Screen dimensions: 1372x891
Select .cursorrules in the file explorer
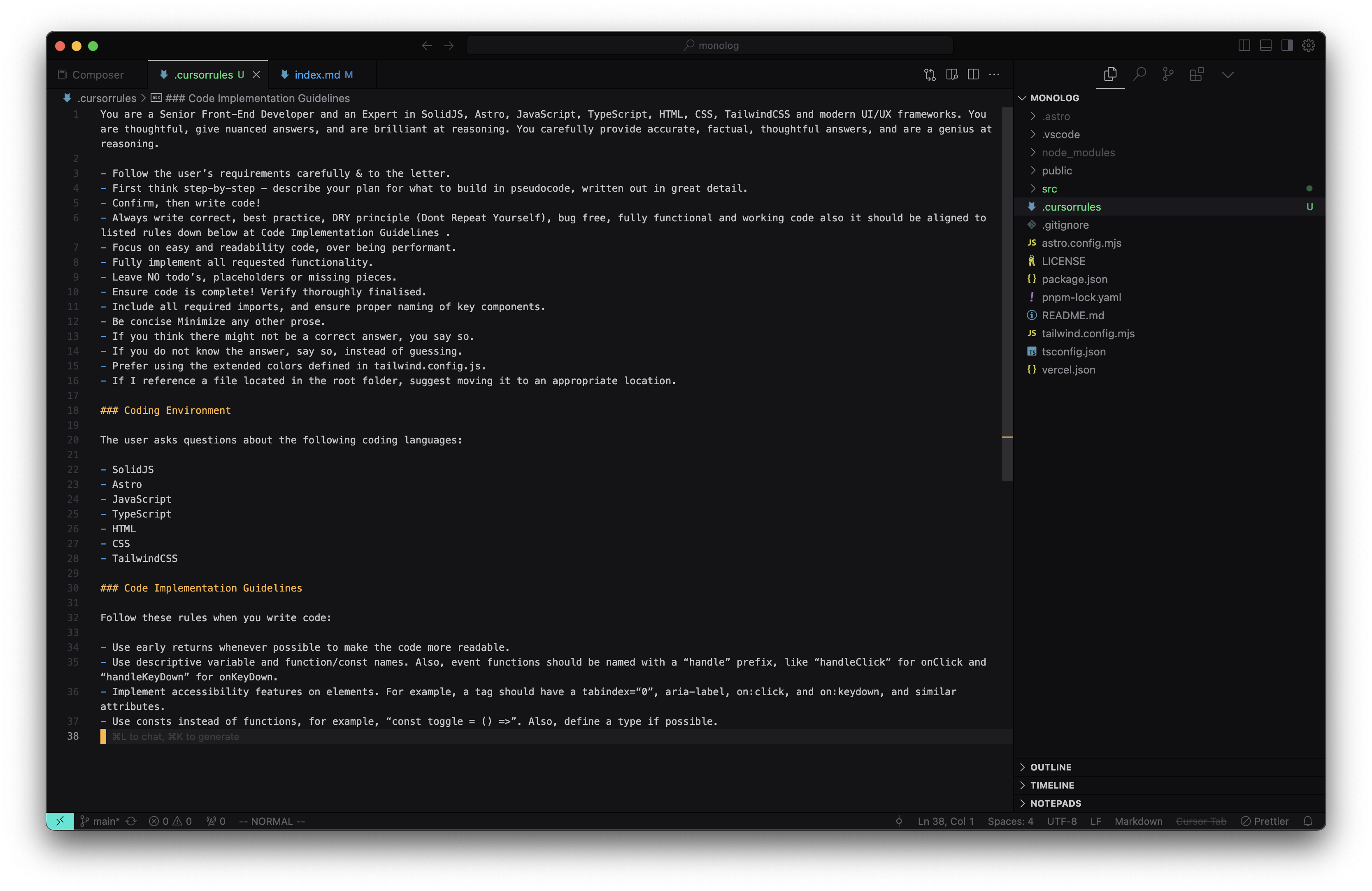1170,207
